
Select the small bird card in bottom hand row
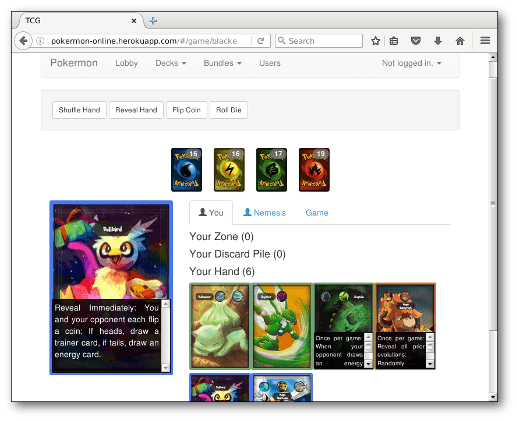(x=220, y=387)
